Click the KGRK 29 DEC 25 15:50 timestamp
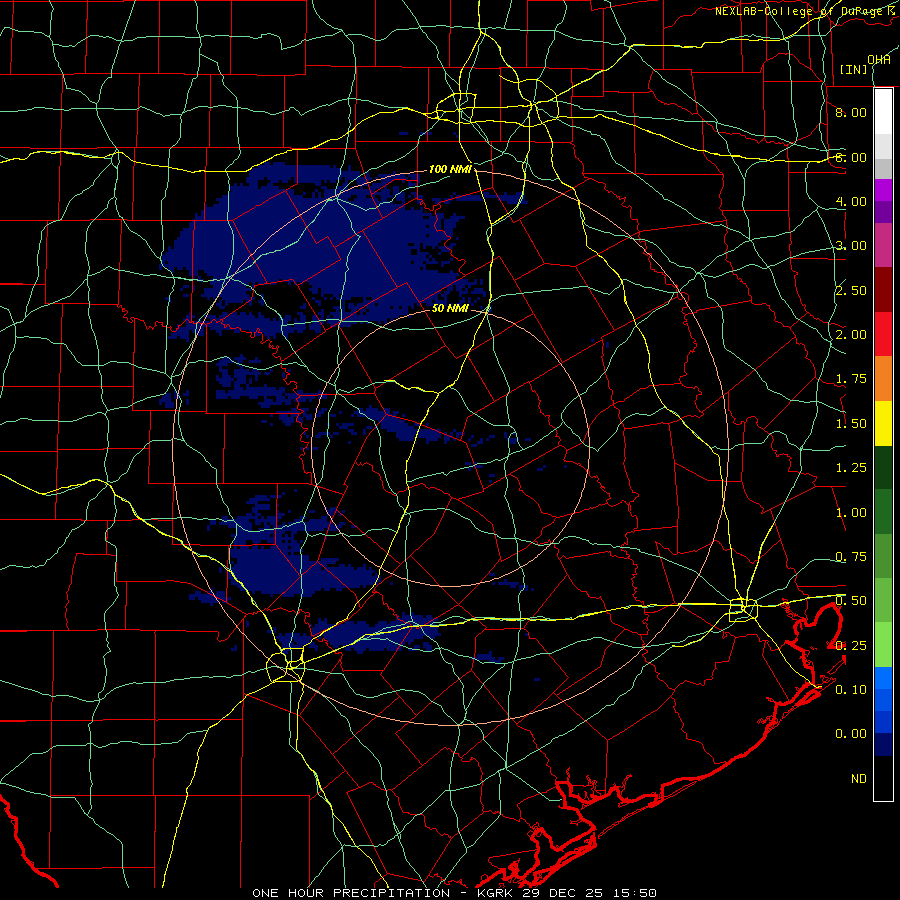This screenshot has height=900, width=900. click(x=567, y=893)
